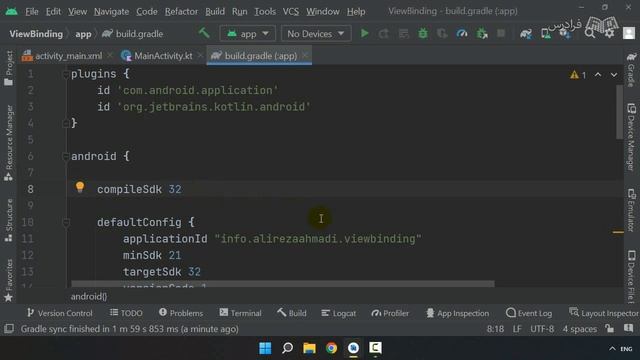This screenshot has width=640, height=360.
Task: Open the Favorites side panel
Action: point(8,280)
